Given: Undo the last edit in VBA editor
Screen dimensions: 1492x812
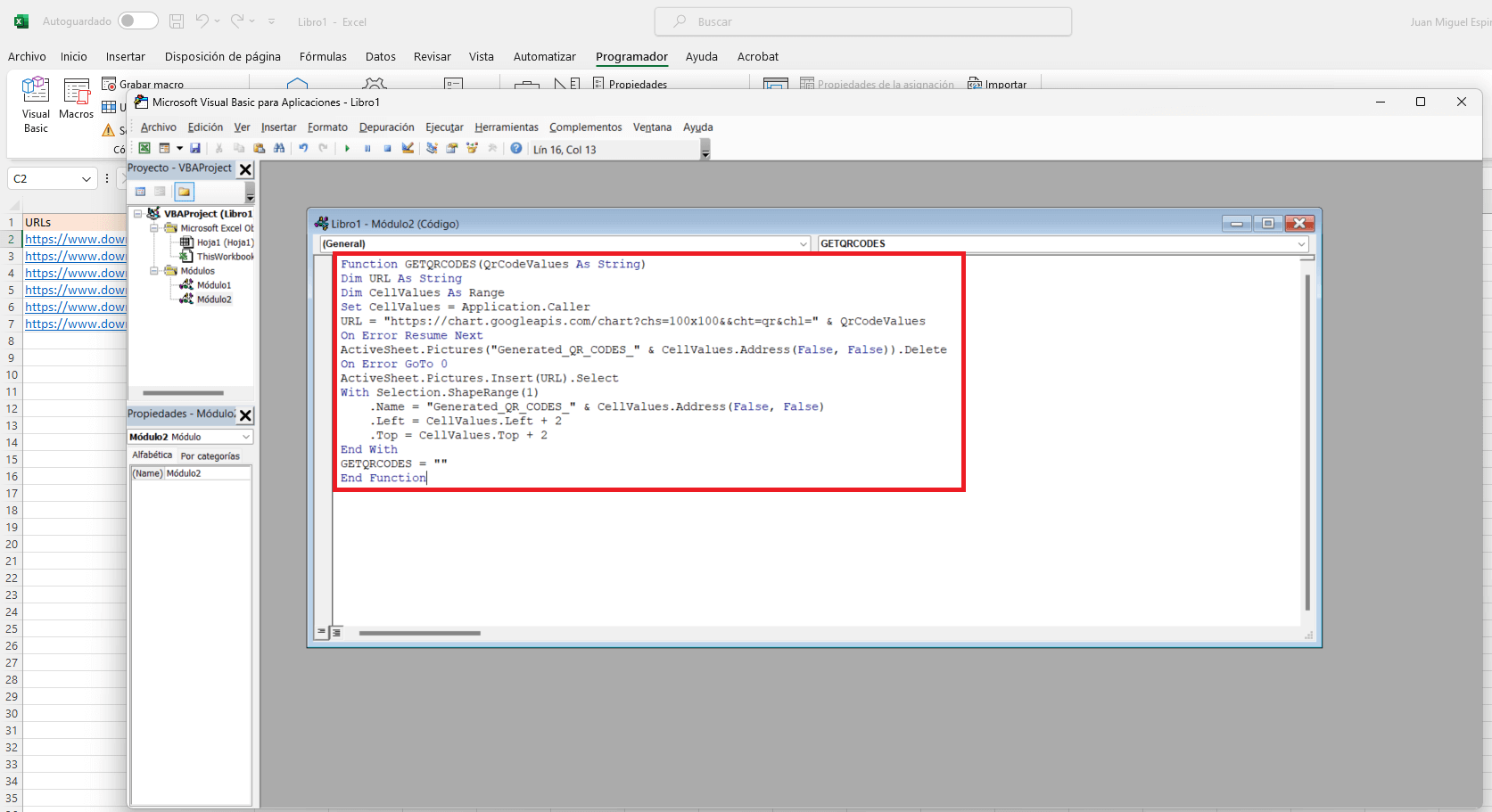Looking at the screenshot, I should (303, 149).
